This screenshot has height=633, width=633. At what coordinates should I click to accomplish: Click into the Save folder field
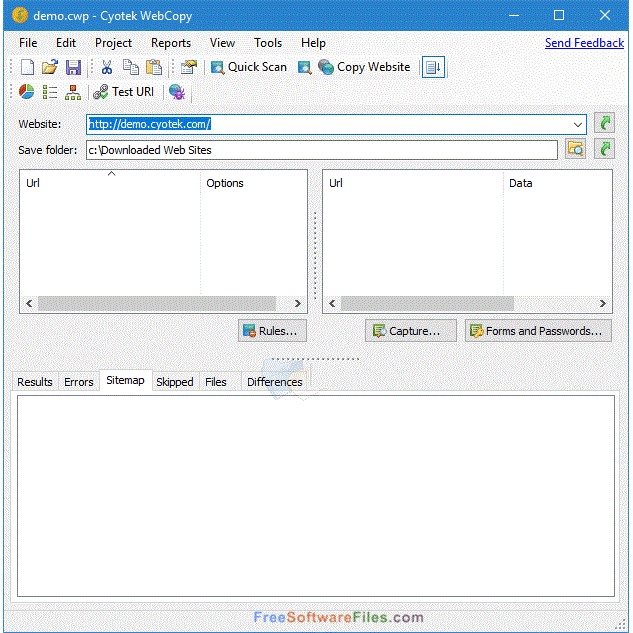[x=322, y=150]
